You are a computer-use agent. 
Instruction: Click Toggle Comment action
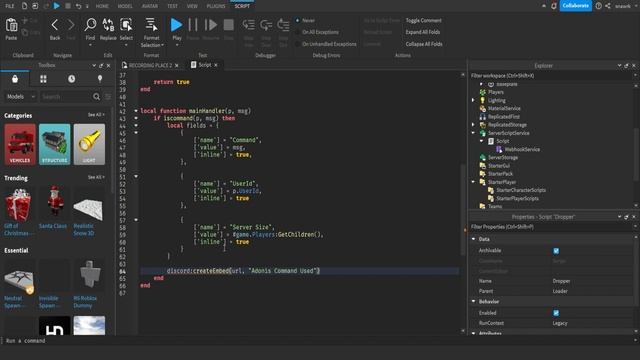423,20
